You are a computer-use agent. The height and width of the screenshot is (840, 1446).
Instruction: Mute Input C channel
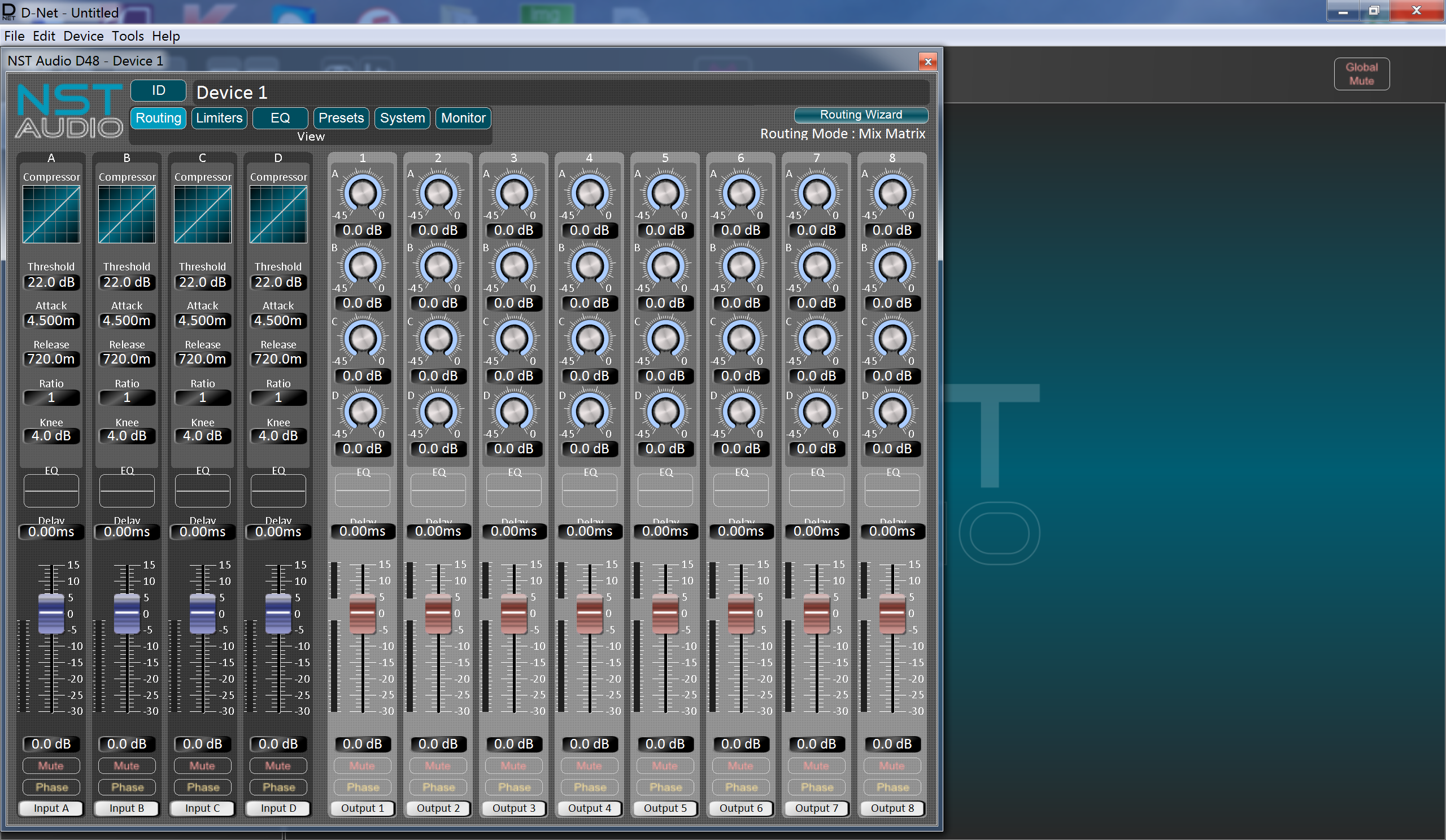pyautogui.click(x=203, y=765)
